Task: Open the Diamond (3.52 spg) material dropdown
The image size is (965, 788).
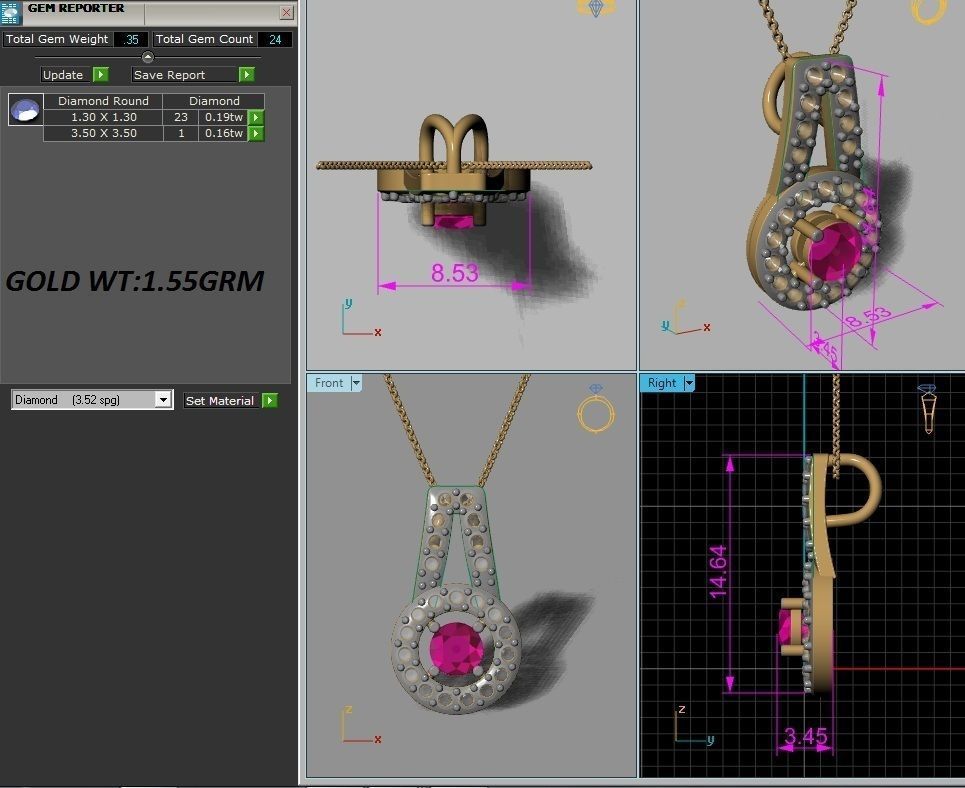Action: (x=162, y=400)
